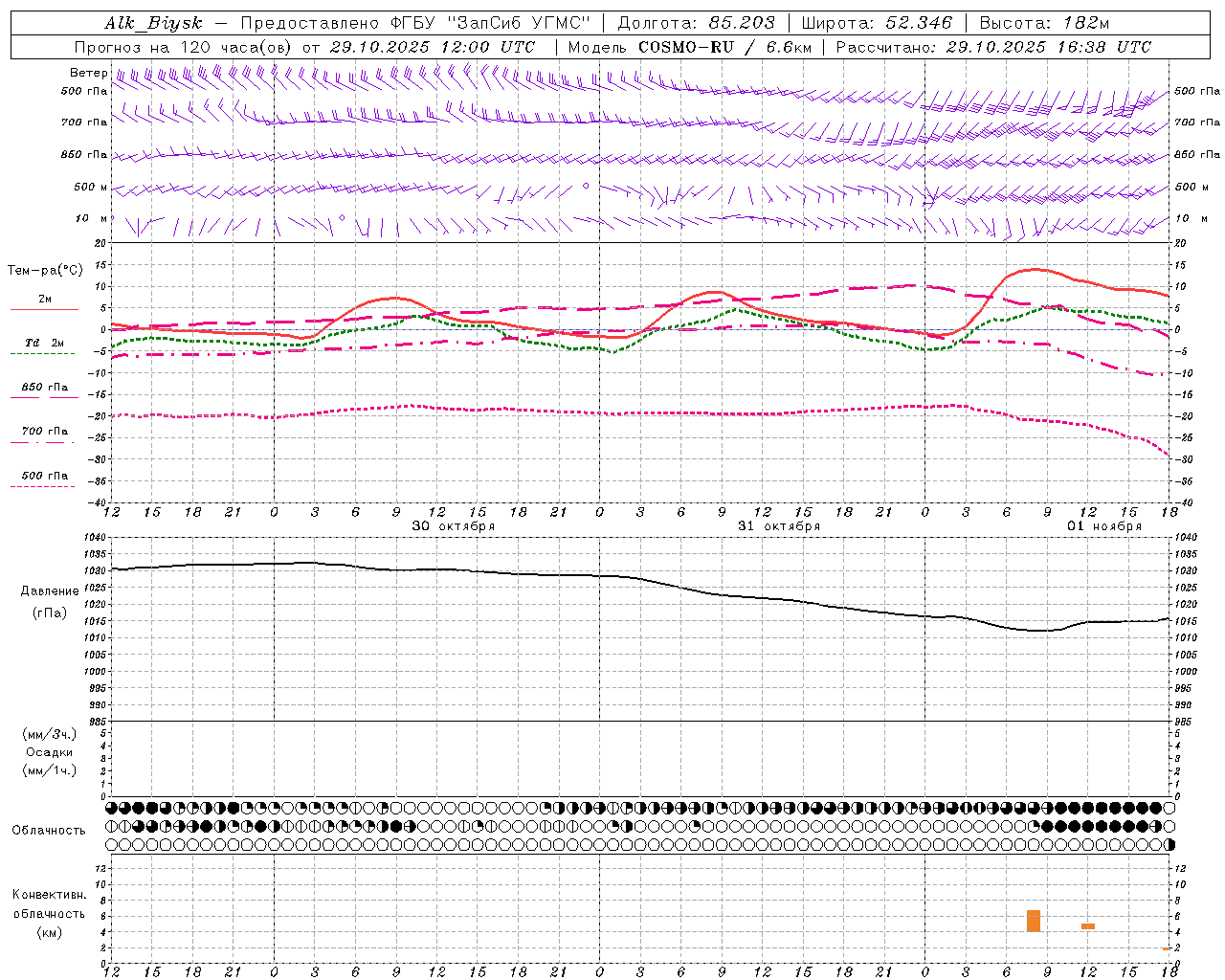The width and height of the screenshot is (1225, 980).
Task: Click the Конвективн. label text
Action: coord(50,895)
